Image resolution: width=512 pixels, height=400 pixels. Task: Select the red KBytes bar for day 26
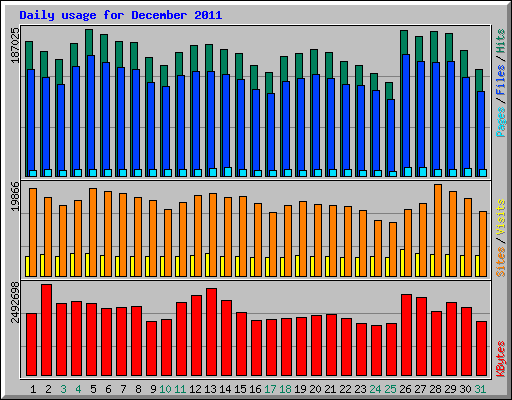coord(406,335)
